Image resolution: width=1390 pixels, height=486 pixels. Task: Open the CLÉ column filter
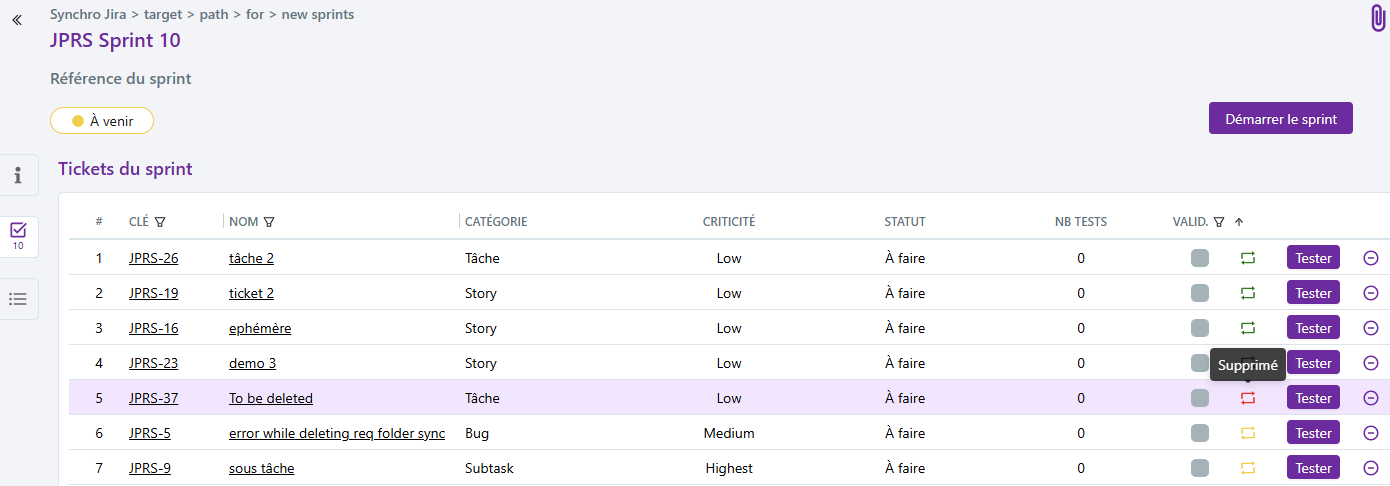[160, 222]
